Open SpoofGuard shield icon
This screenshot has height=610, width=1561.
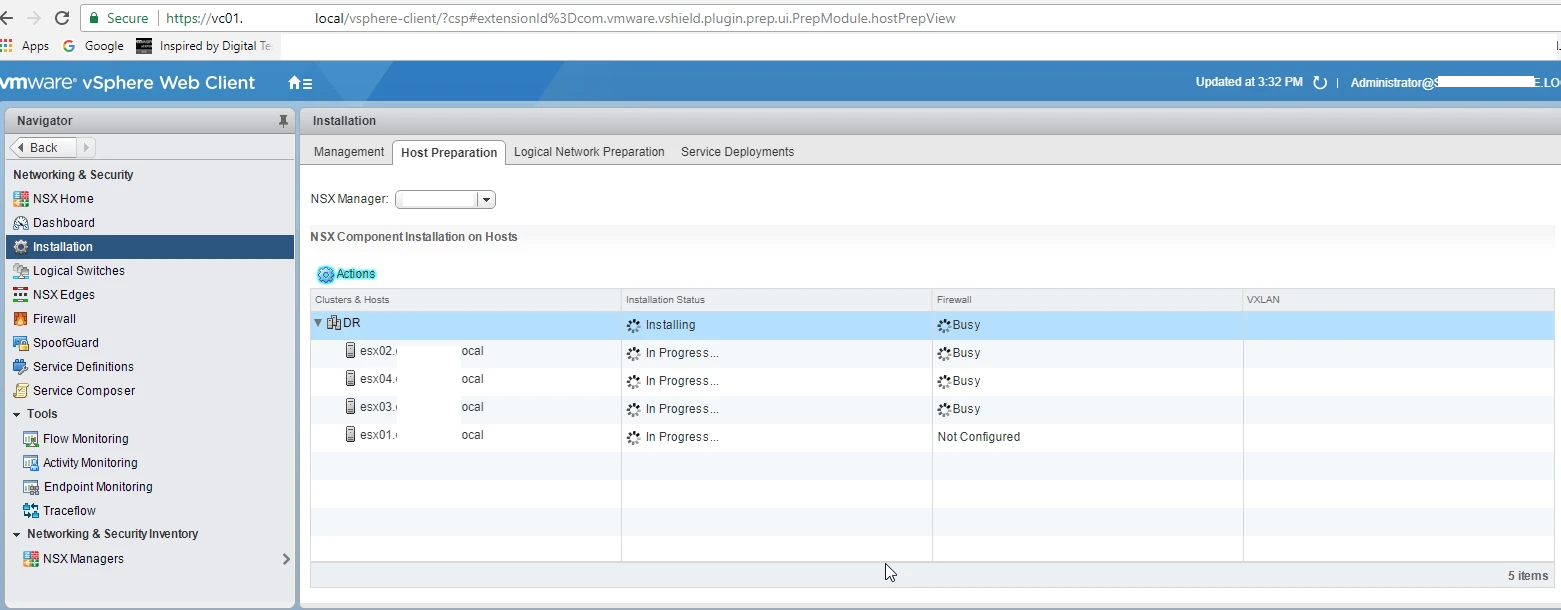[21, 343]
